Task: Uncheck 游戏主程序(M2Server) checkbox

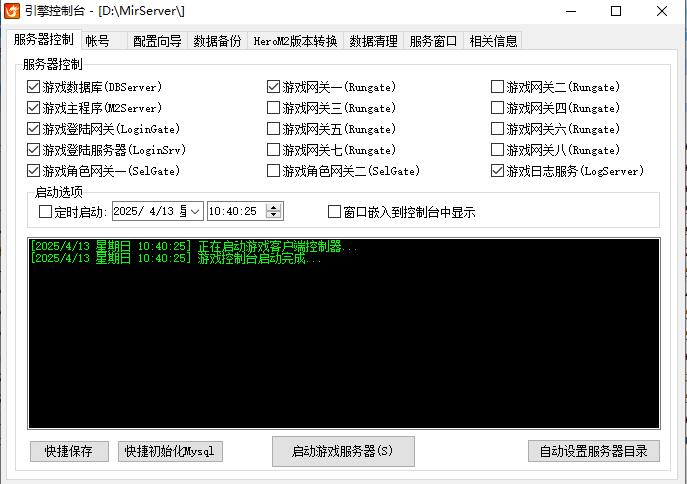Action: (x=33, y=108)
